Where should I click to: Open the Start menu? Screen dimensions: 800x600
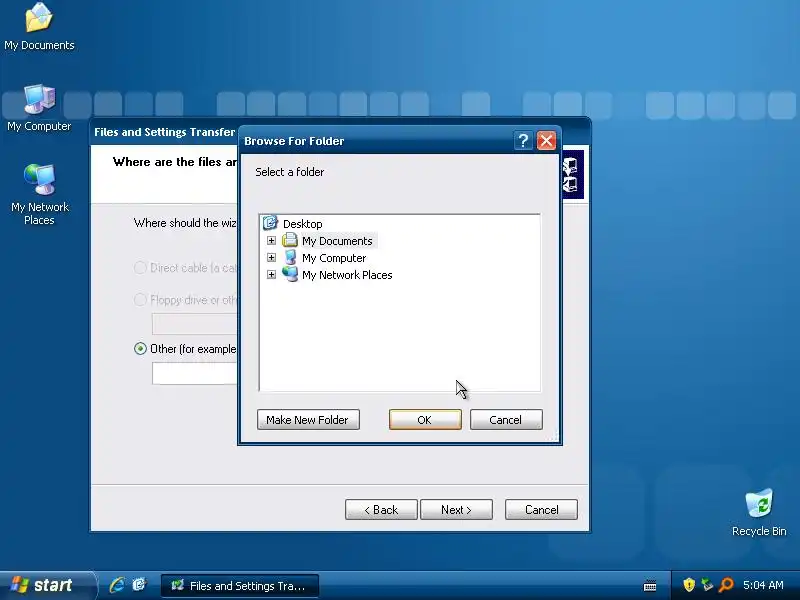[46, 585]
